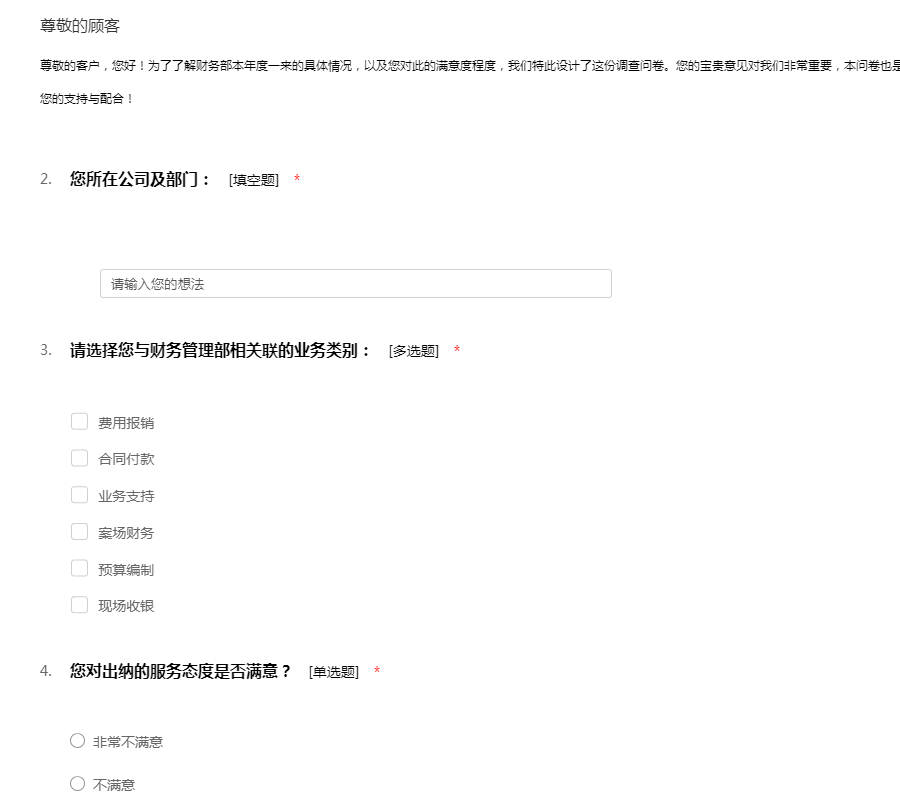Select the 不满意 radio option
This screenshot has height=800, width=900.
pos(78,784)
